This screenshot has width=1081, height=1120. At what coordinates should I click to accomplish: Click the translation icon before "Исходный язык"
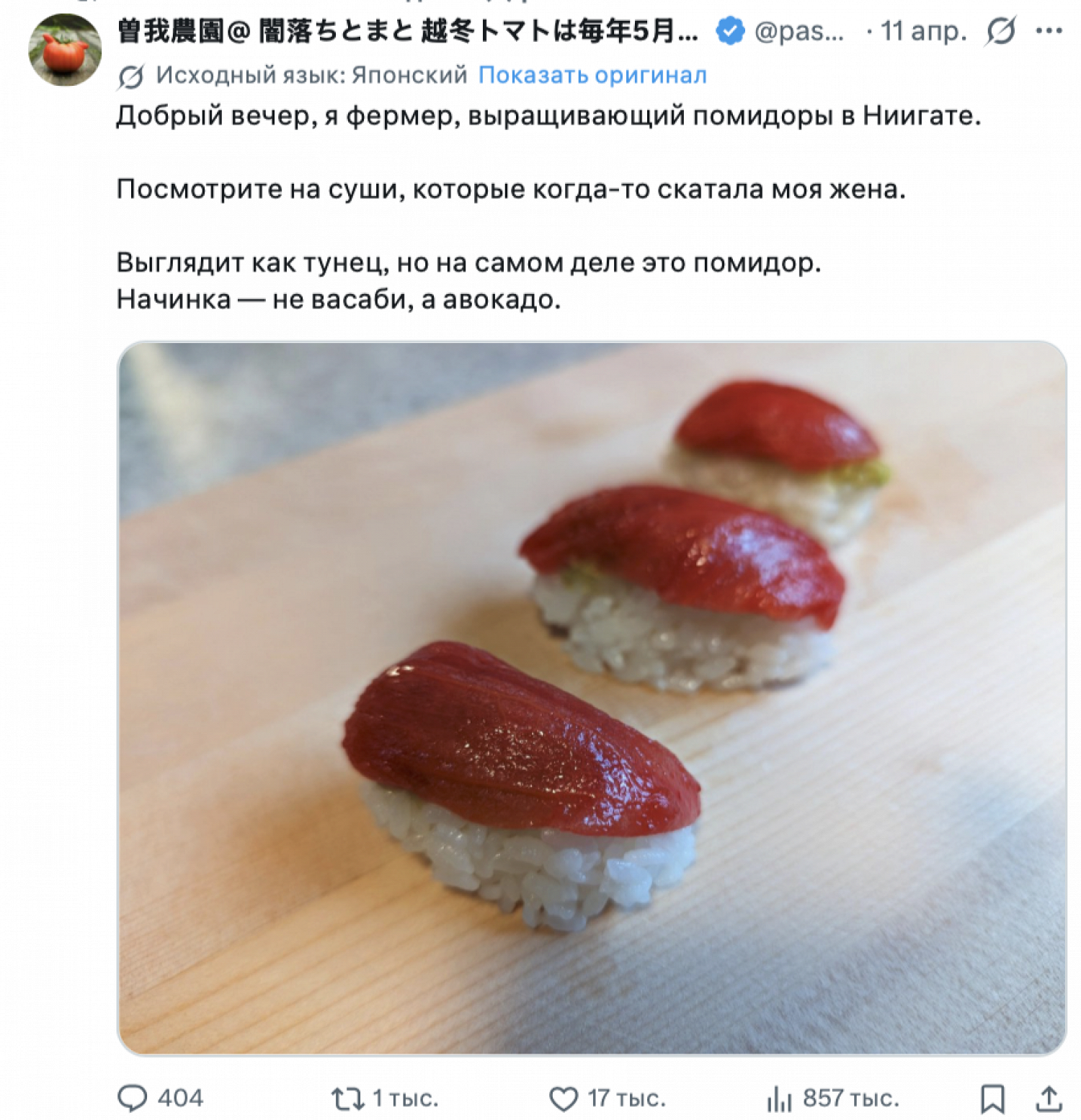click(131, 76)
